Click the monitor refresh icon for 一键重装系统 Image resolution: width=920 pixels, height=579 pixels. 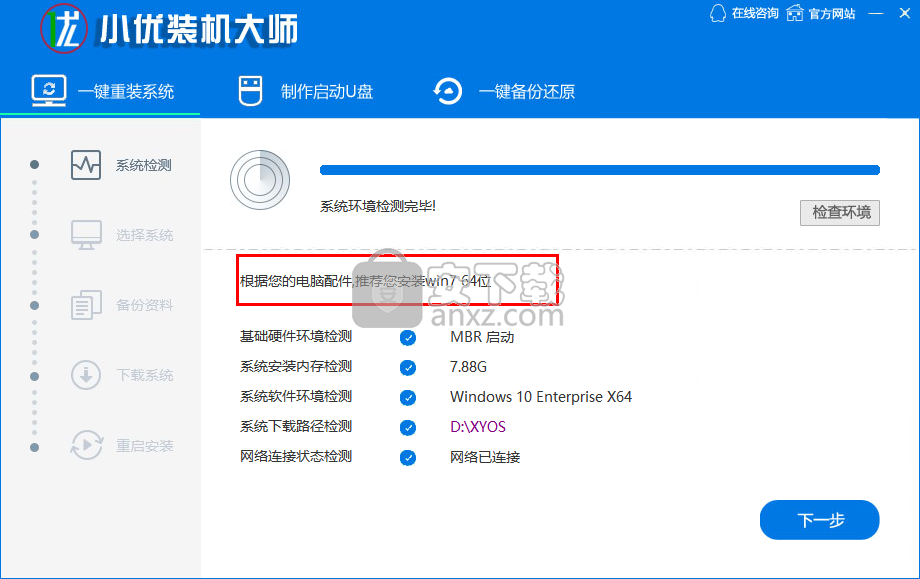[x=49, y=90]
